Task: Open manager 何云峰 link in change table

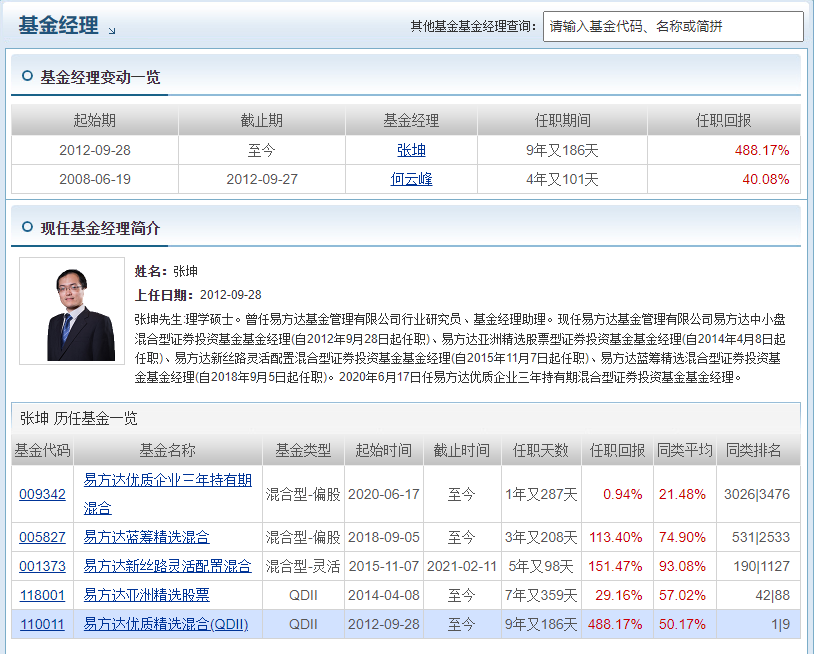Action: tap(411, 179)
